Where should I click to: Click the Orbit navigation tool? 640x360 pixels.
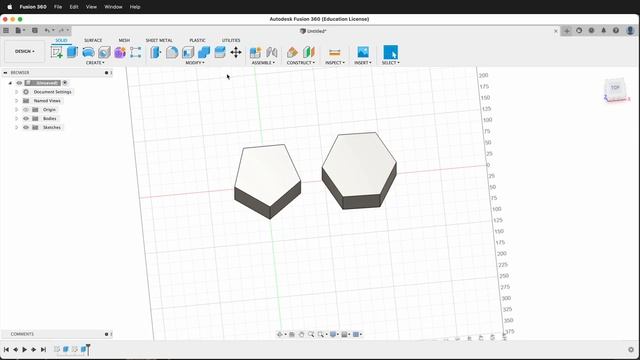click(x=280, y=334)
